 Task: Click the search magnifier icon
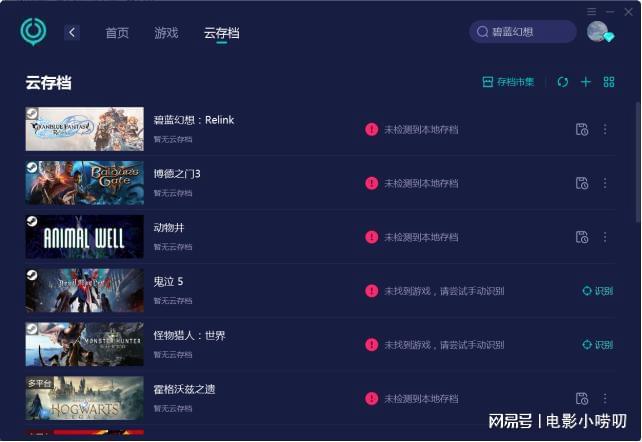coord(482,32)
